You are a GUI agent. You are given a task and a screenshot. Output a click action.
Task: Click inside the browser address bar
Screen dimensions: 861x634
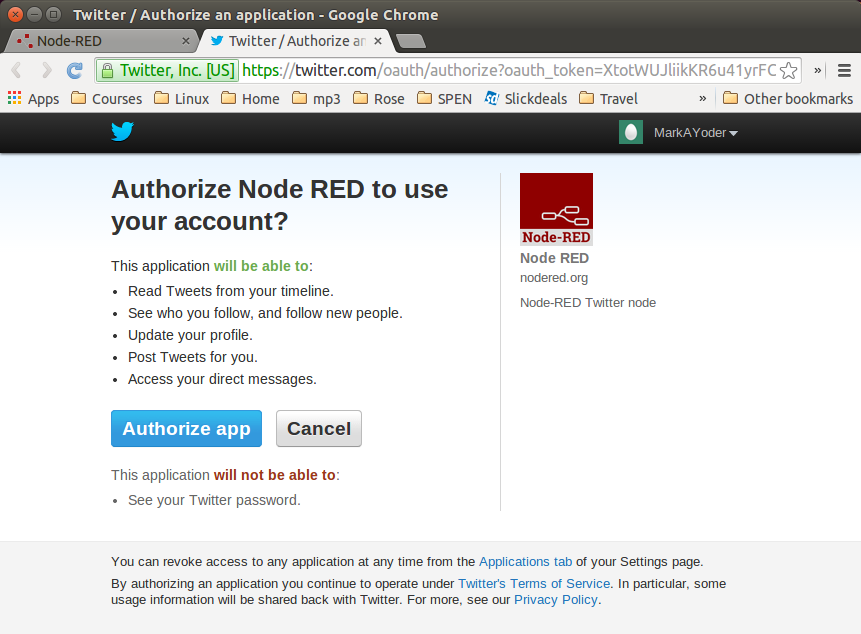[450, 71]
